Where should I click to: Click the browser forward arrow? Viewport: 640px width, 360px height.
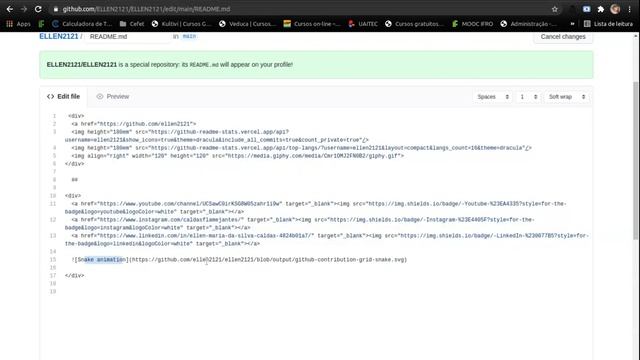coord(24,9)
